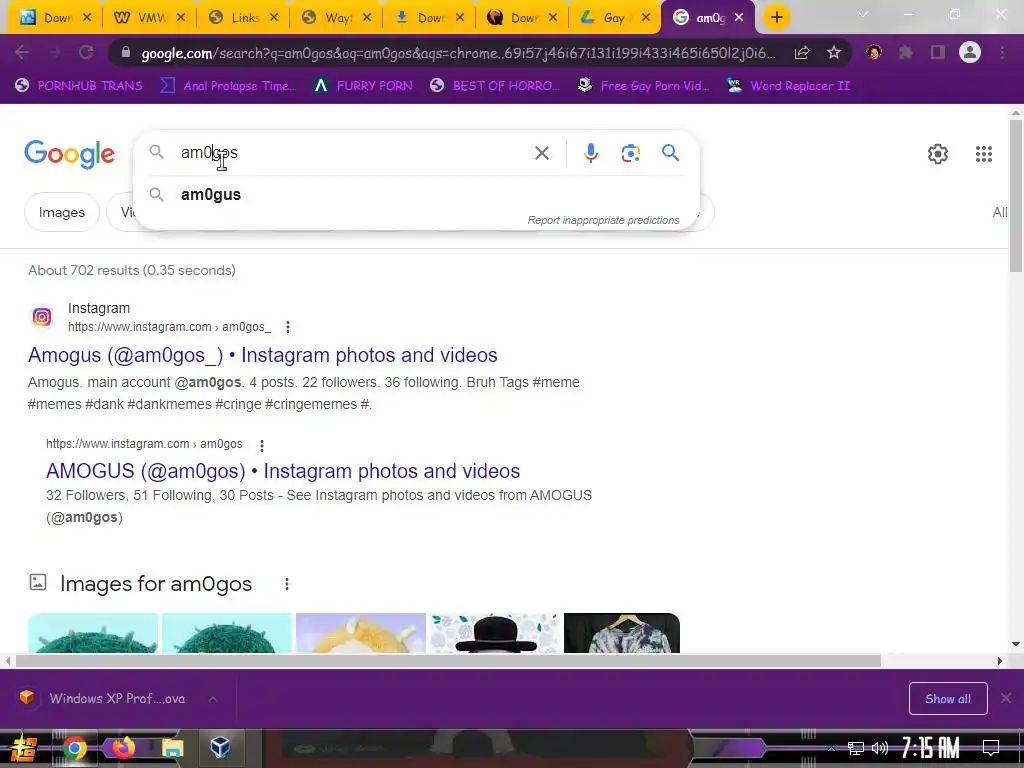1024x768 pixels.
Task: Open the notifications center icon
Action: coord(991,748)
